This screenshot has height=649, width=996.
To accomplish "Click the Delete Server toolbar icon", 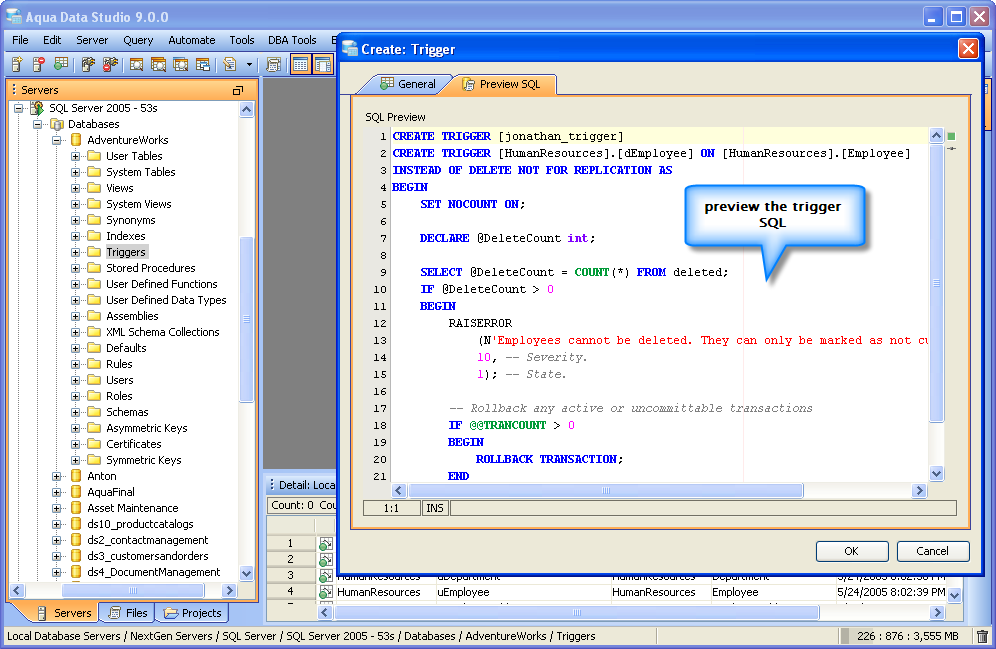I will (39, 65).
